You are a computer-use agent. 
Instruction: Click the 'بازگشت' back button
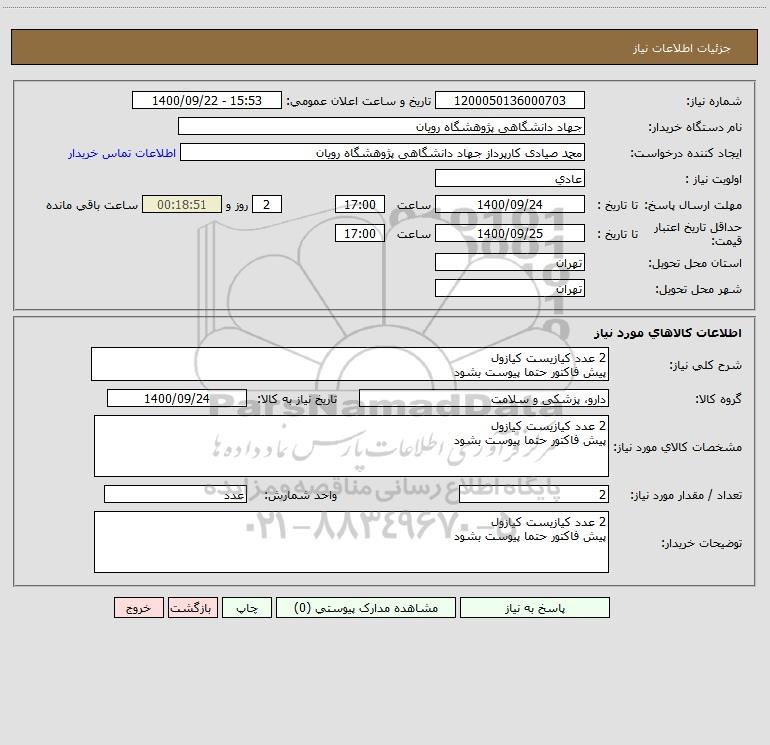click(x=192, y=607)
